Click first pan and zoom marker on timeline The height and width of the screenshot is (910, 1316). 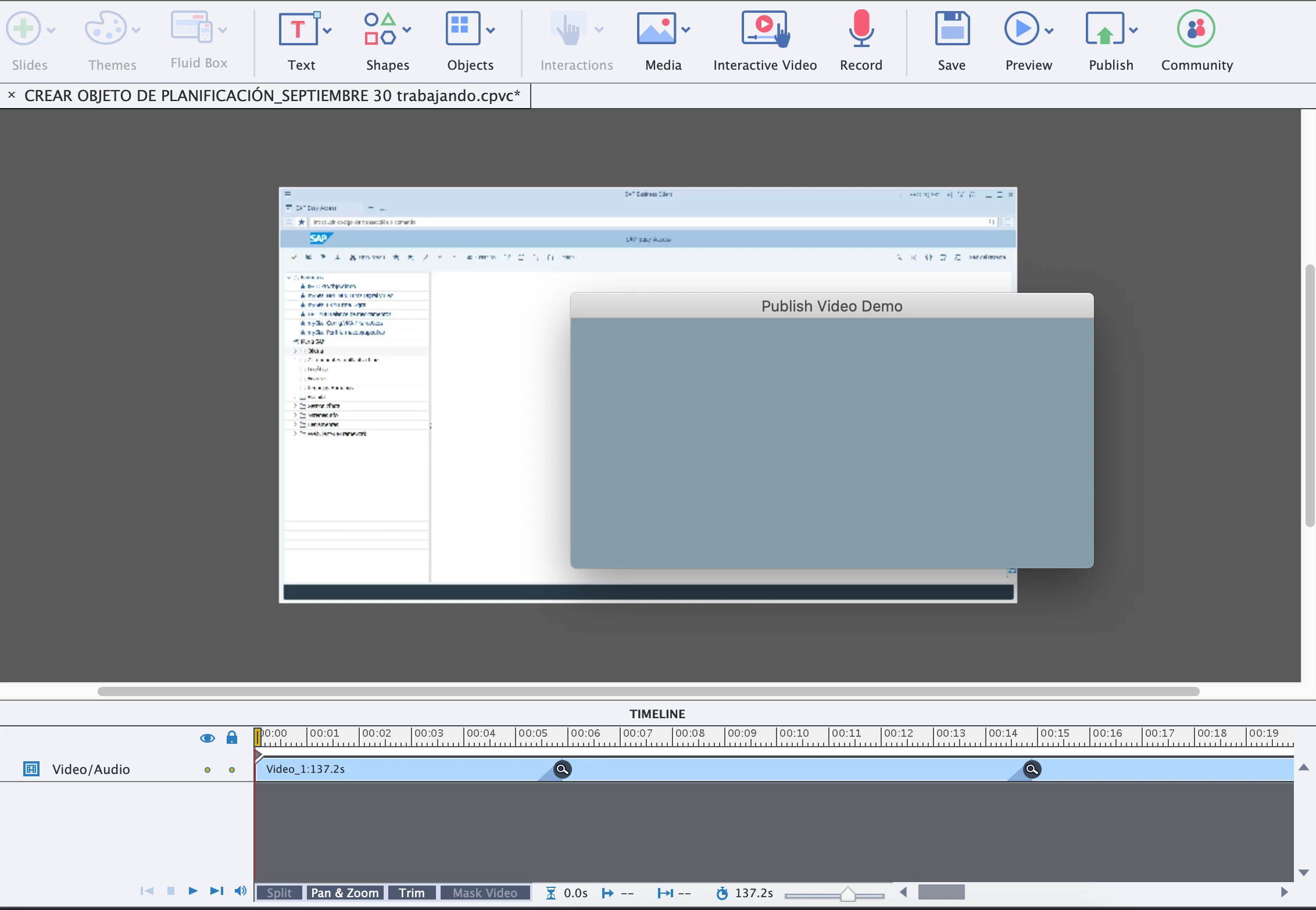(562, 769)
